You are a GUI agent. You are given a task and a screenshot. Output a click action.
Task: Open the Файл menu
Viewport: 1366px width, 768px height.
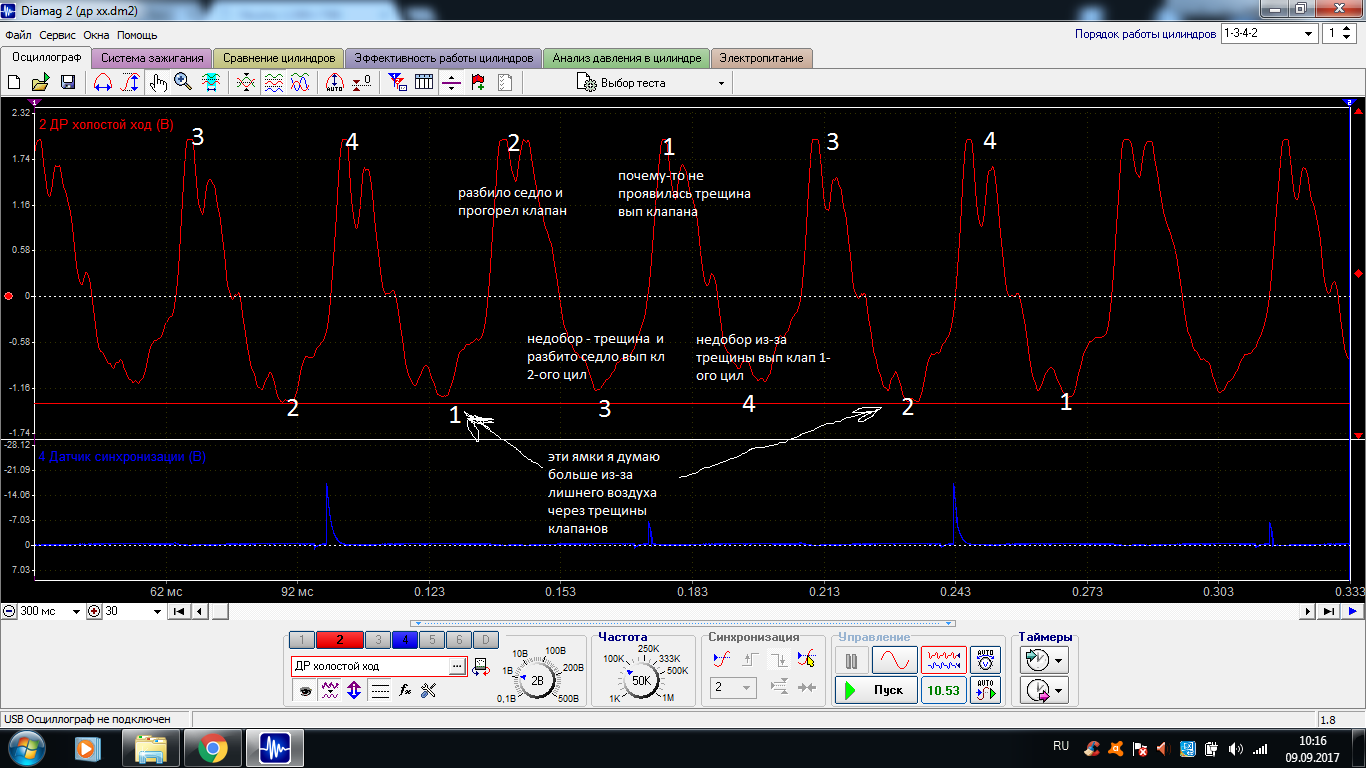[18, 34]
